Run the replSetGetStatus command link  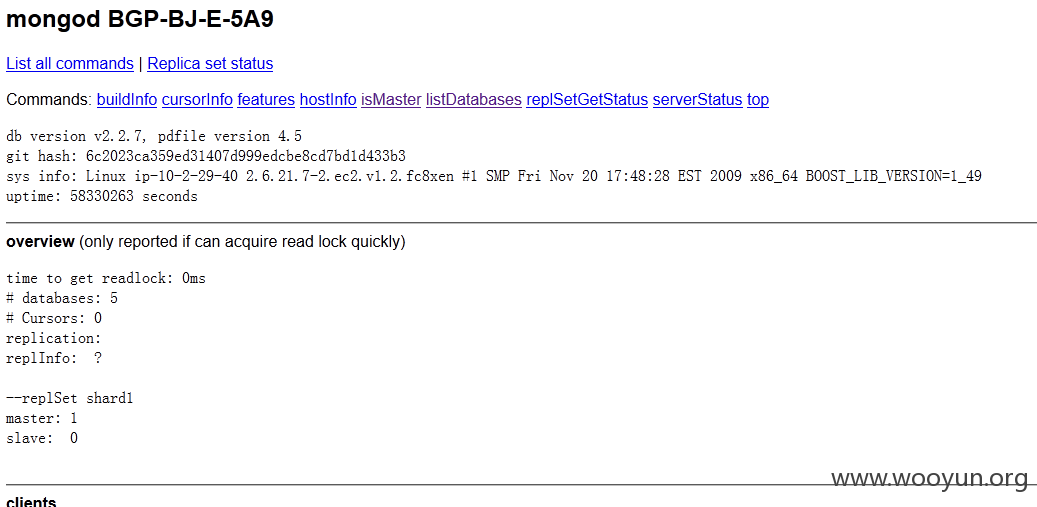click(587, 99)
